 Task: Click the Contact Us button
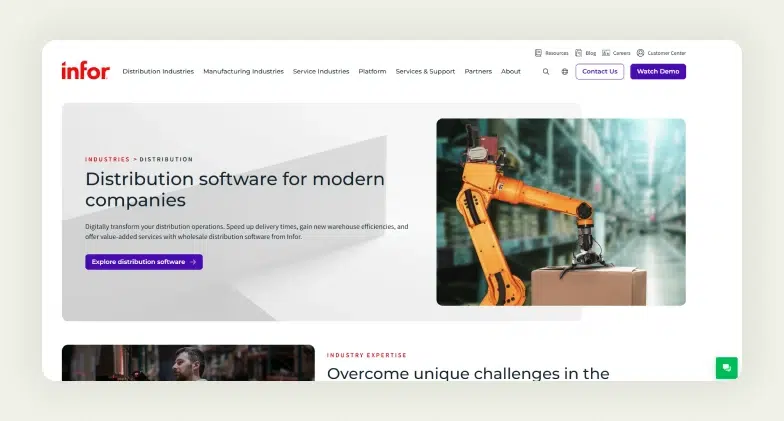tap(600, 72)
